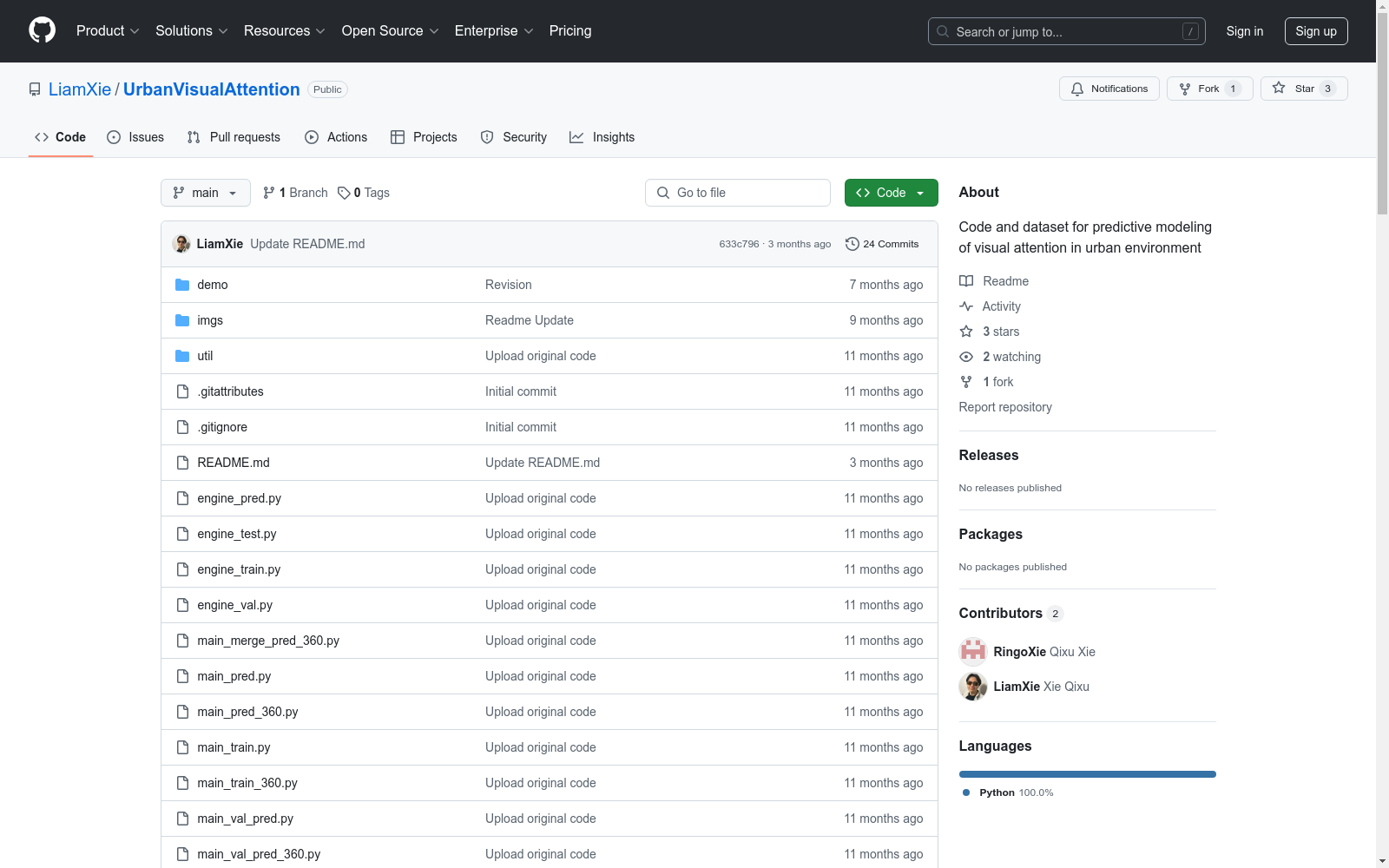Expand the Solutions menu

[x=192, y=31]
